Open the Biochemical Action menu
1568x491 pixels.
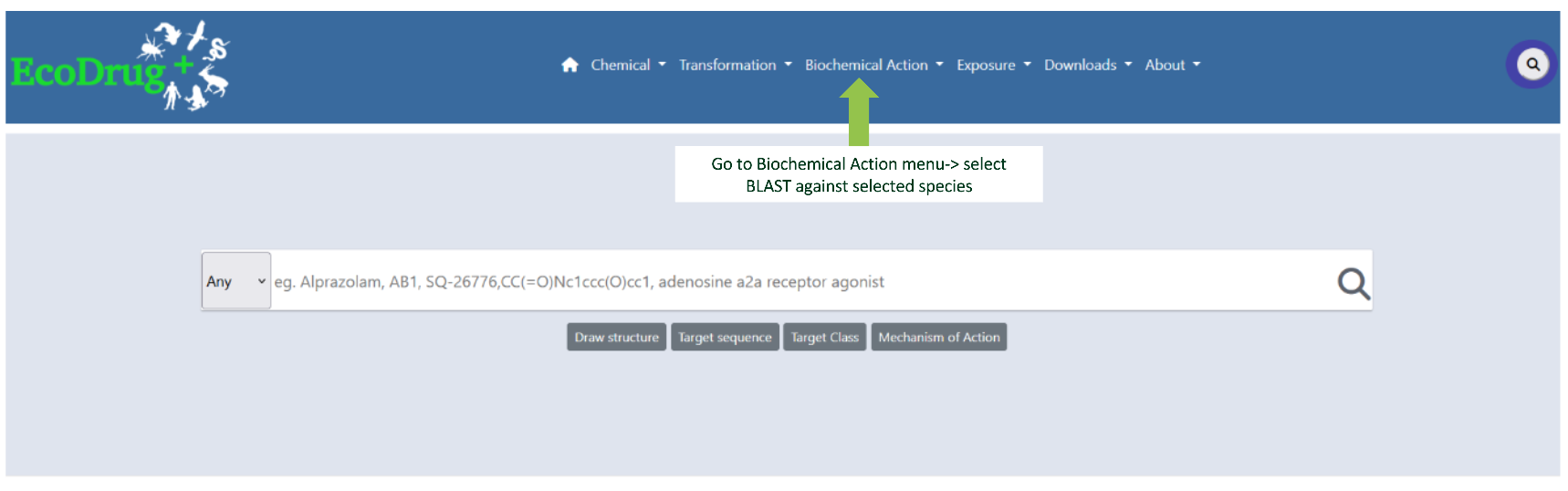[873, 65]
